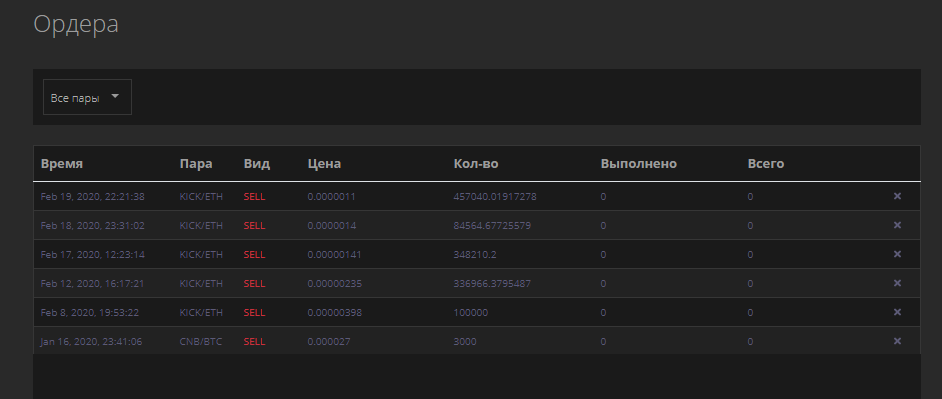Click the quantity '3000'
Image resolution: width=942 pixels, height=399 pixels.
[x=465, y=341]
